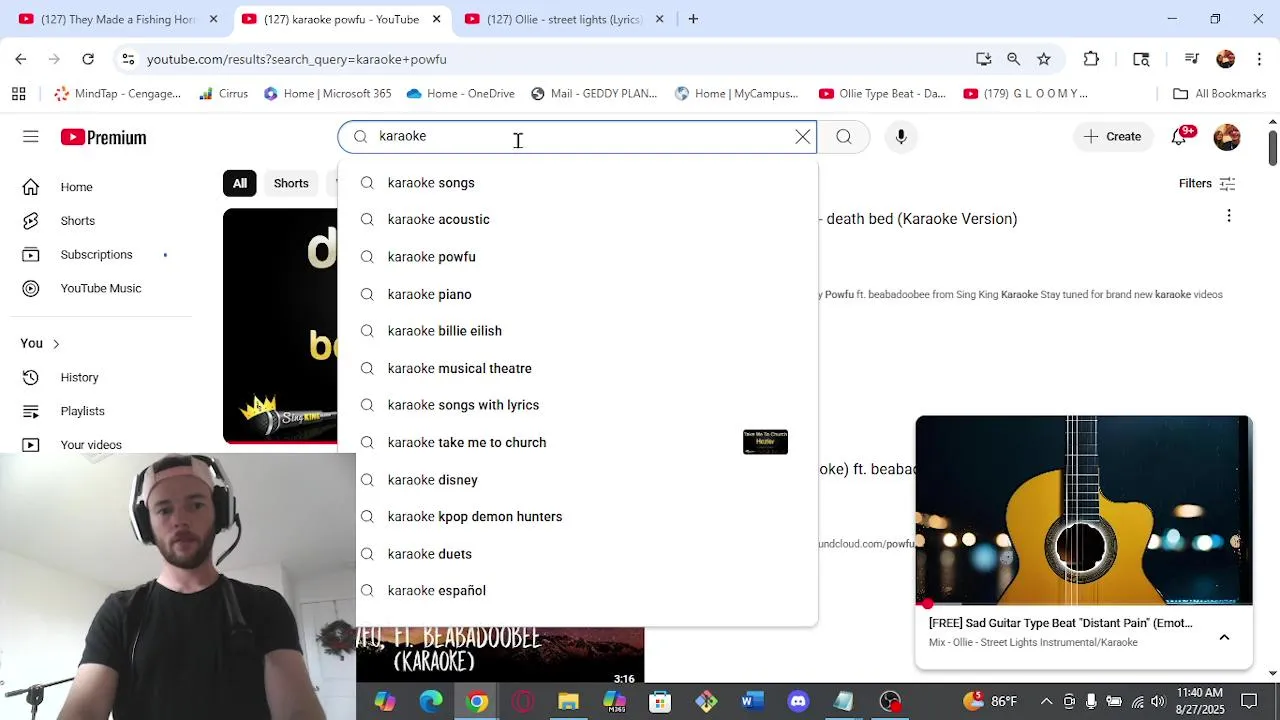Open the All Bookmarks folder
This screenshot has width=1280, height=720.
pos(1219,94)
